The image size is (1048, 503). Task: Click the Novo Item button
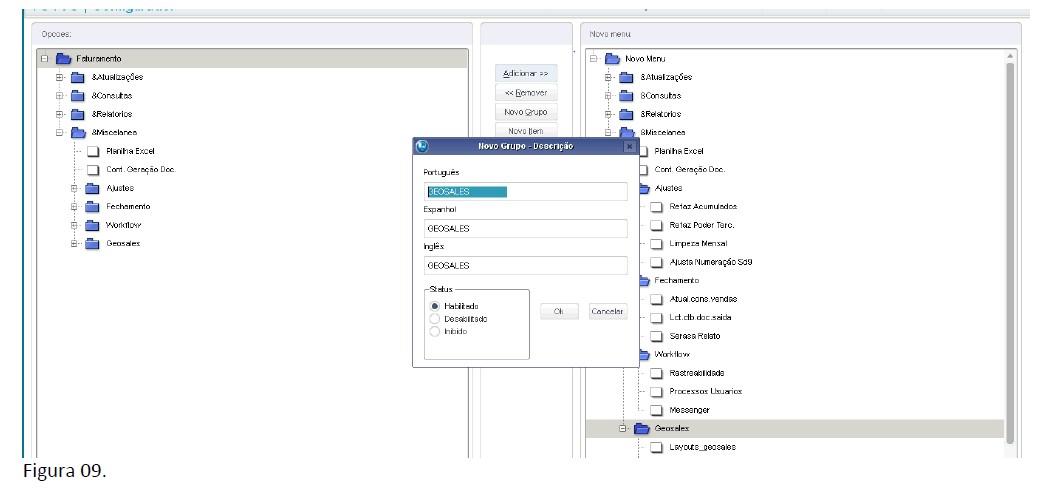pos(526,131)
